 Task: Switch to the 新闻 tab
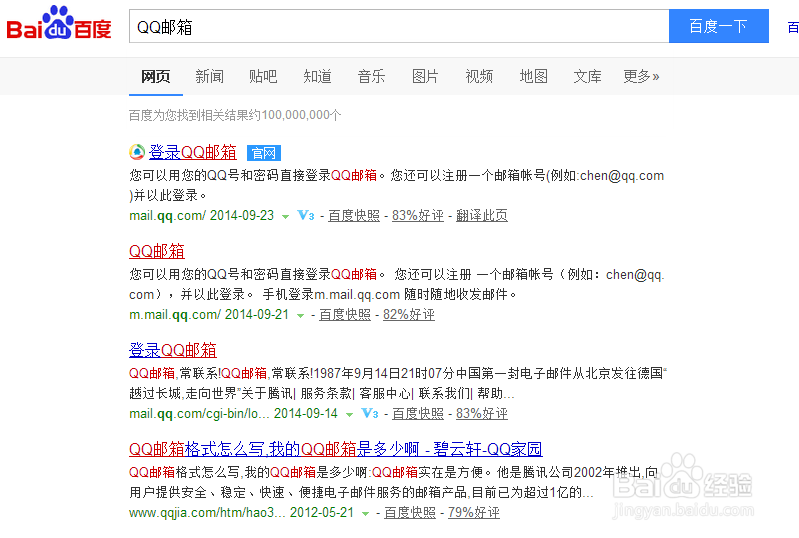coord(209,76)
